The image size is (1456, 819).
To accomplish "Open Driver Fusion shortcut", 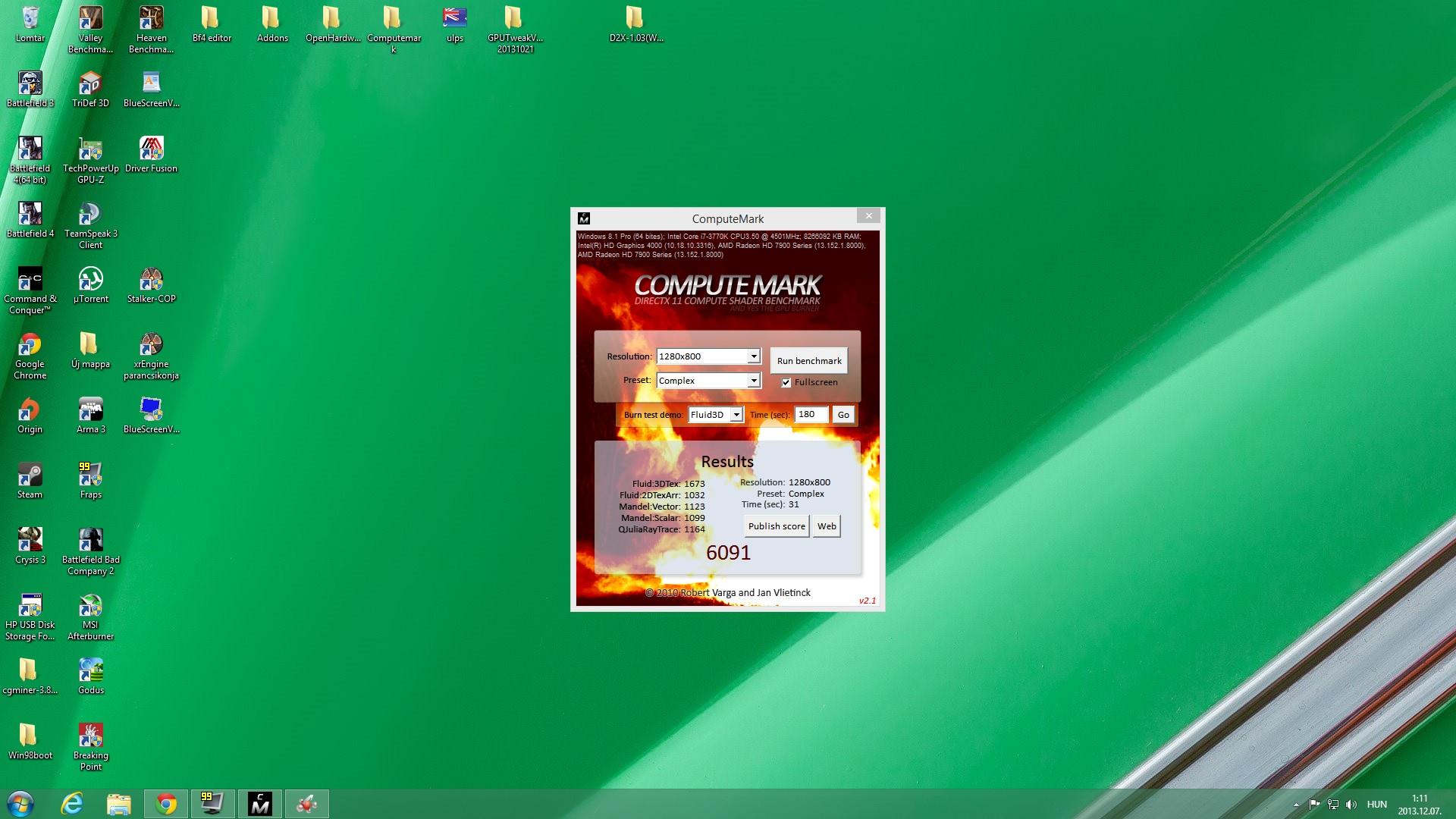I will point(151,155).
